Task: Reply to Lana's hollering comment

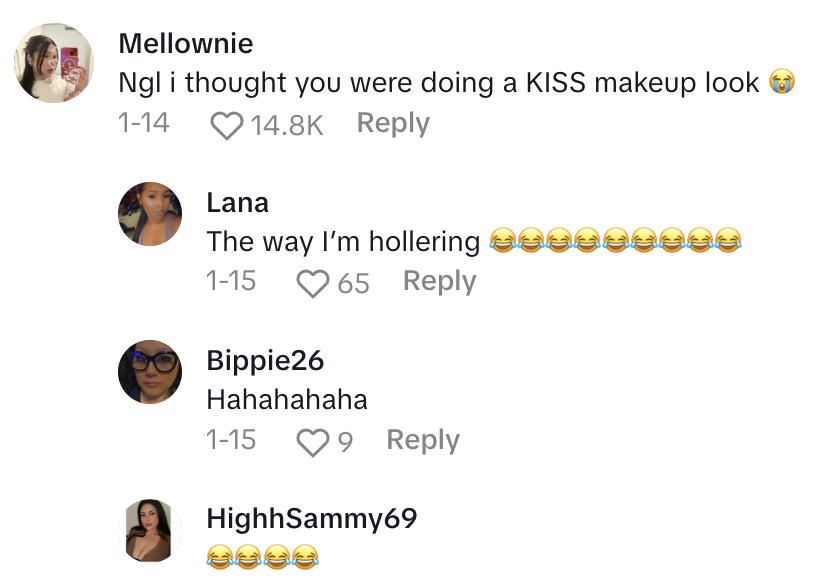Action: coord(439,282)
